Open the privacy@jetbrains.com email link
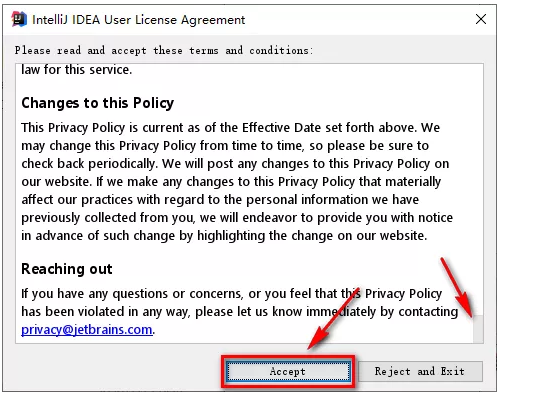 (87, 330)
